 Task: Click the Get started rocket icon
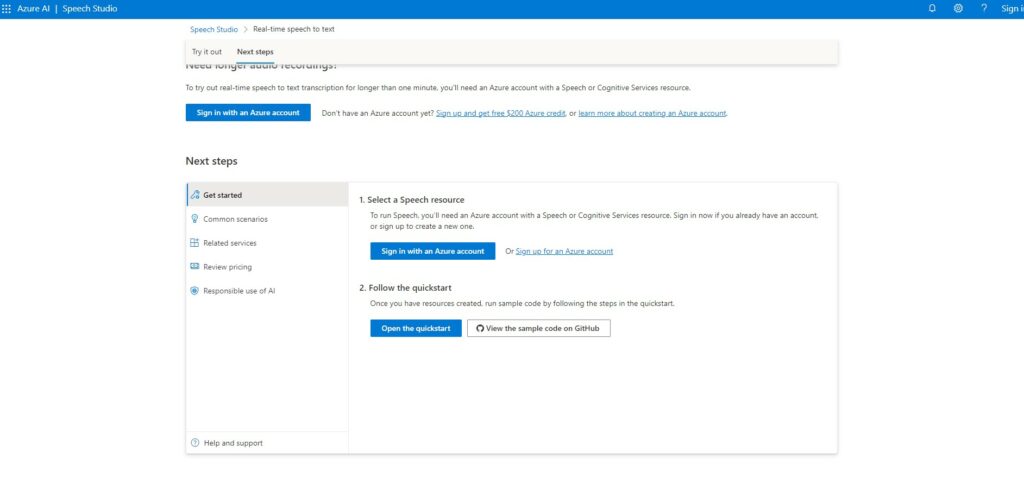coord(195,195)
